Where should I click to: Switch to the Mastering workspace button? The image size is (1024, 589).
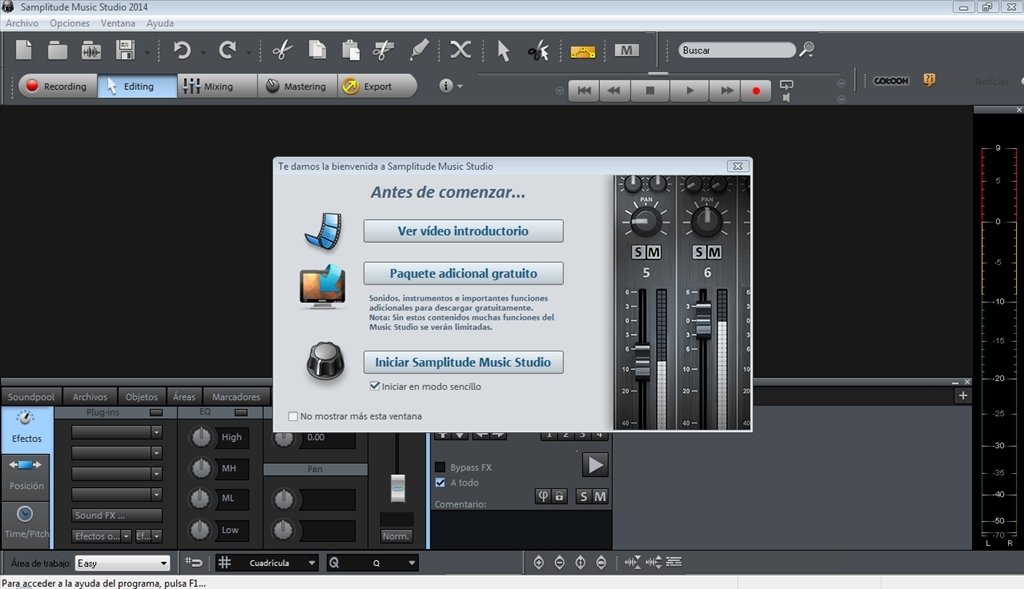(297, 86)
